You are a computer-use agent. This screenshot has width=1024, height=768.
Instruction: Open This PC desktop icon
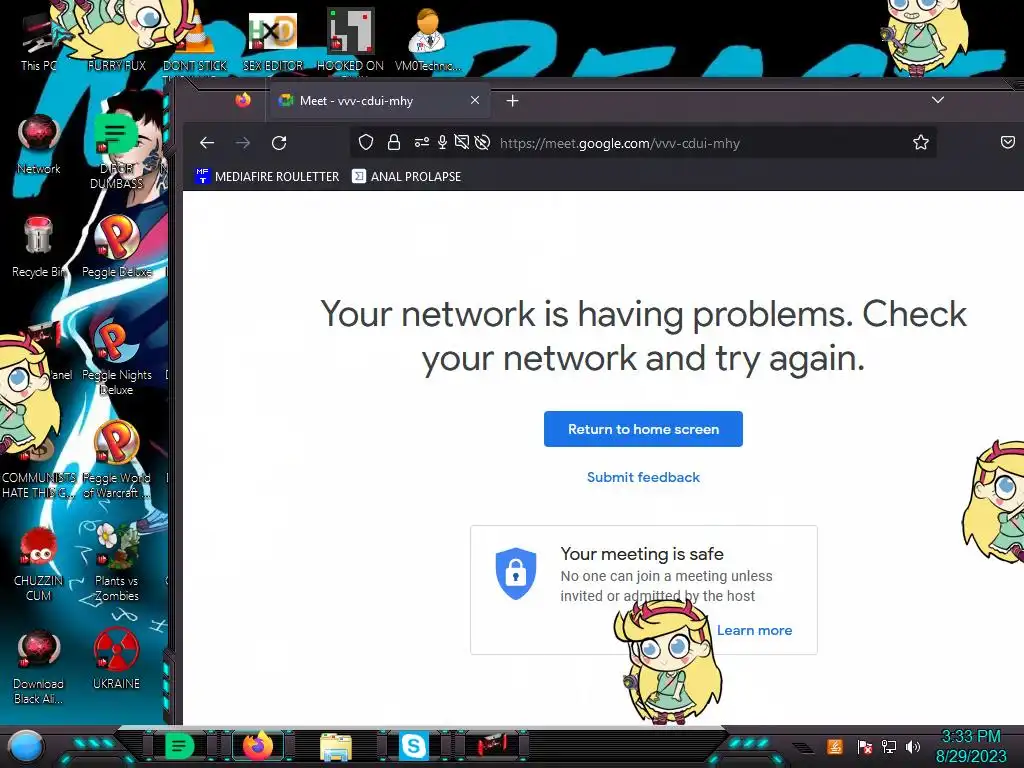pos(38,42)
